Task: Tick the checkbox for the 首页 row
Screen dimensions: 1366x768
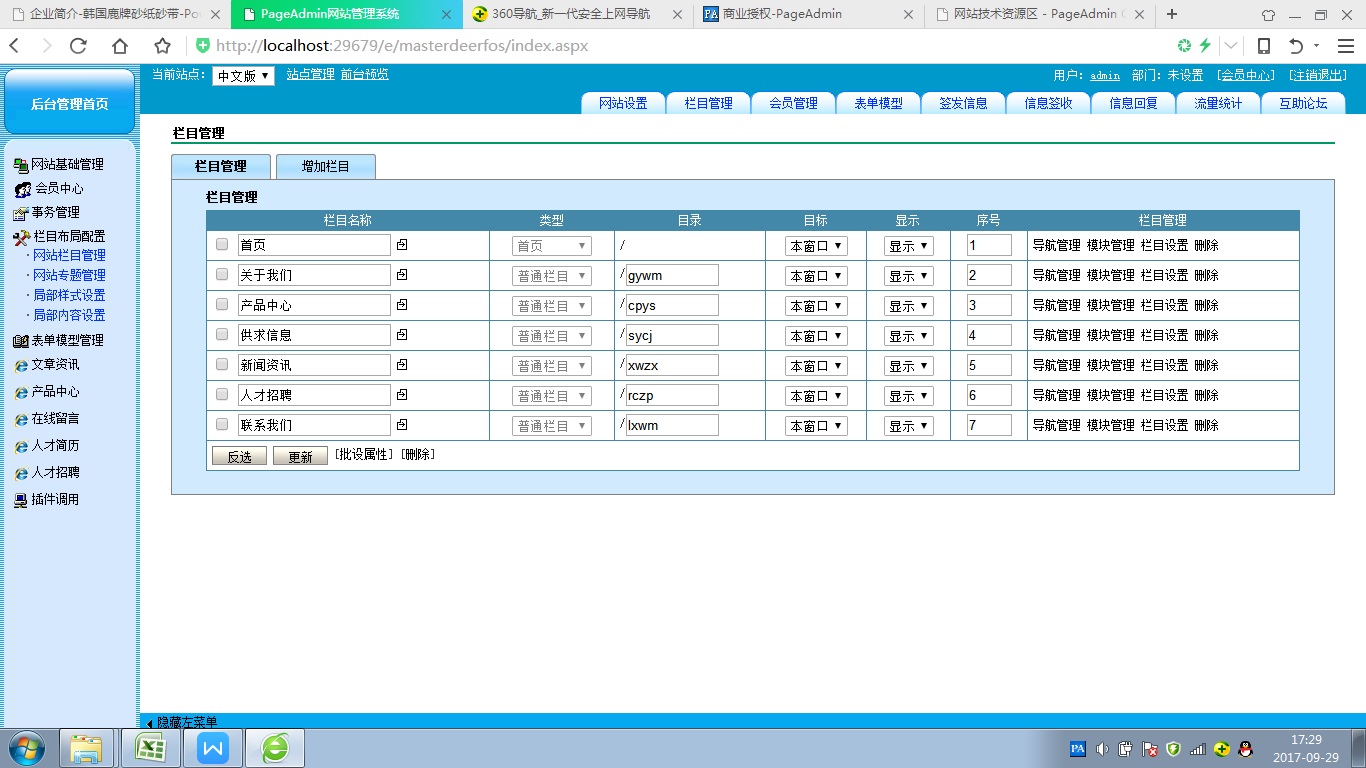Action: click(x=222, y=245)
